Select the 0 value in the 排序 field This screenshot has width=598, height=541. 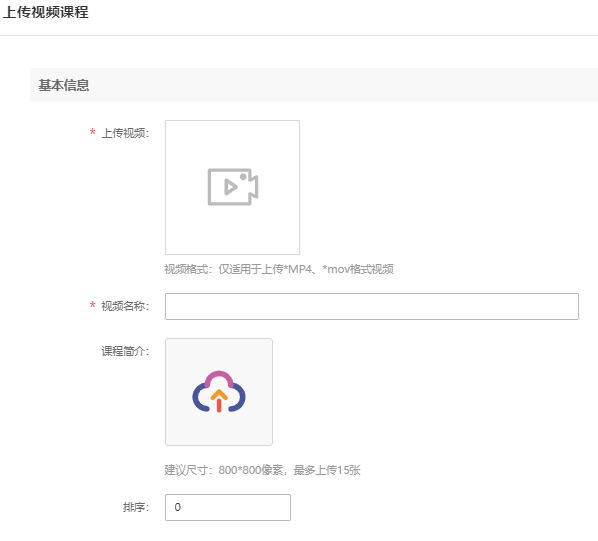(178, 507)
